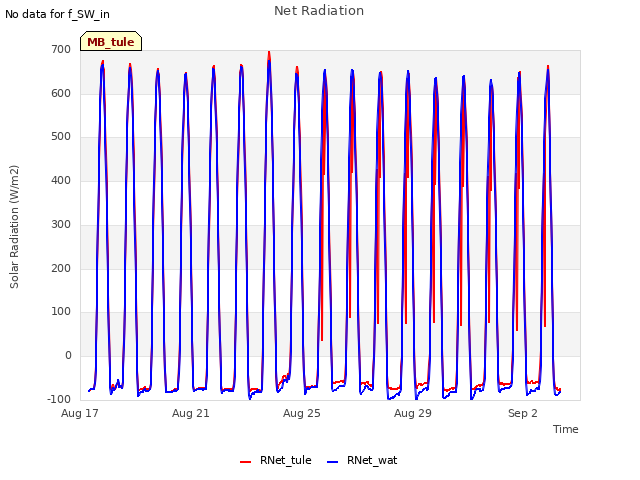640x480 pixels.
Task: Toggle the RNet_tule legend entry
Action: [x=276, y=460]
